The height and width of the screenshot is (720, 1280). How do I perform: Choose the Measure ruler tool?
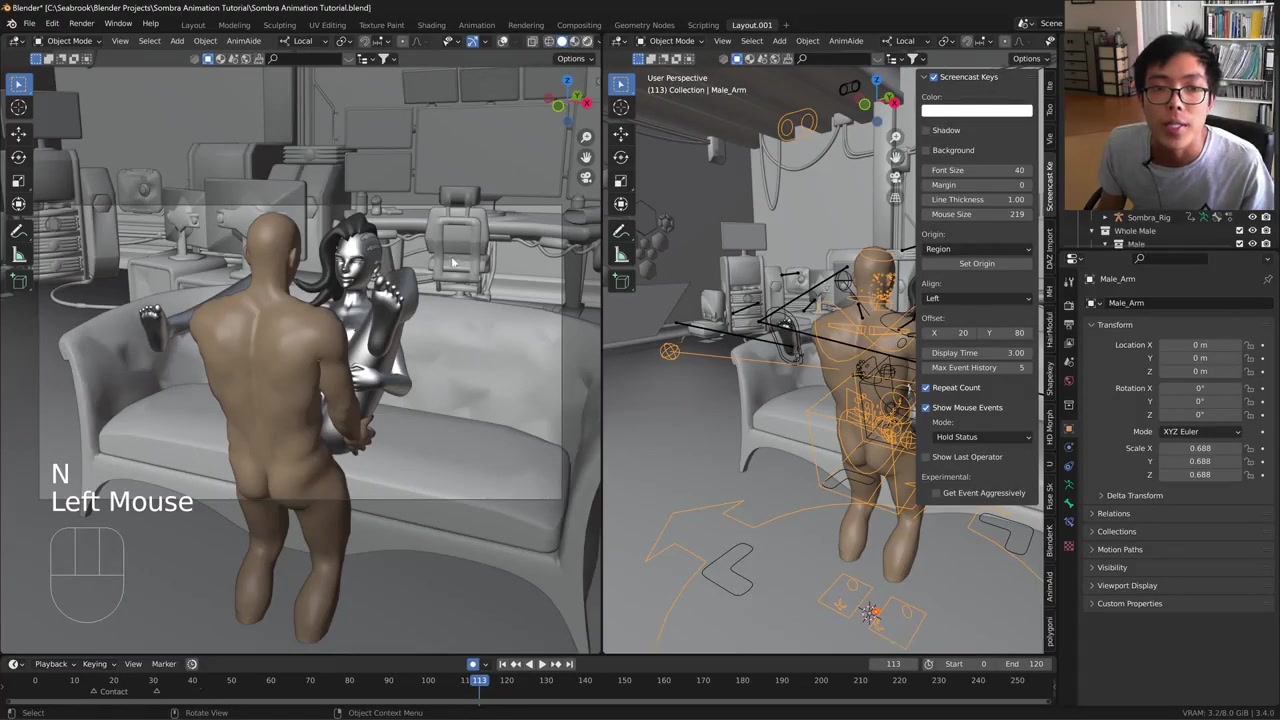click(18, 255)
